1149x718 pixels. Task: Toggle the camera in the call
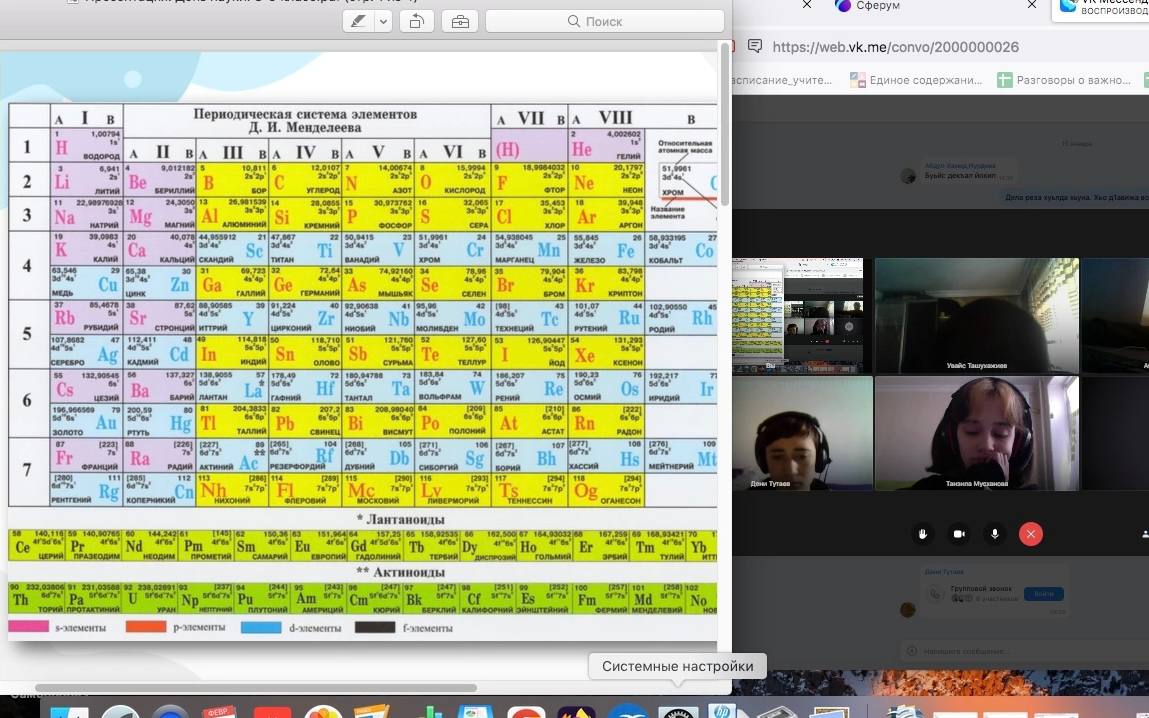[959, 534]
